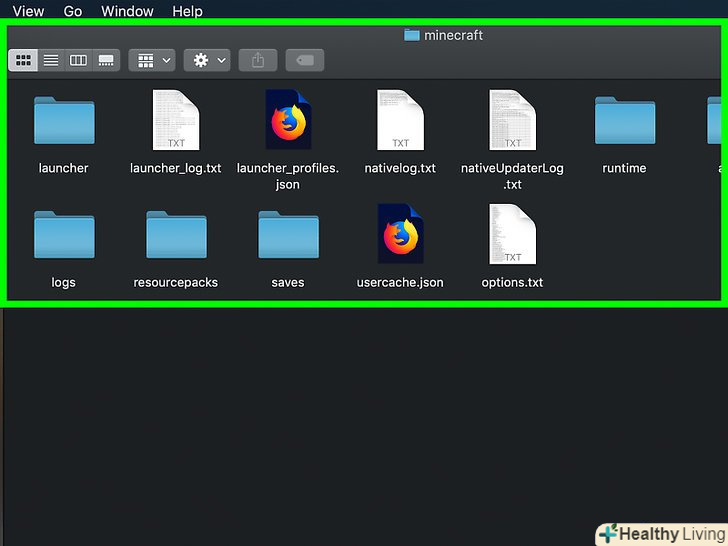Click the saves folder name label

coord(288,282)
